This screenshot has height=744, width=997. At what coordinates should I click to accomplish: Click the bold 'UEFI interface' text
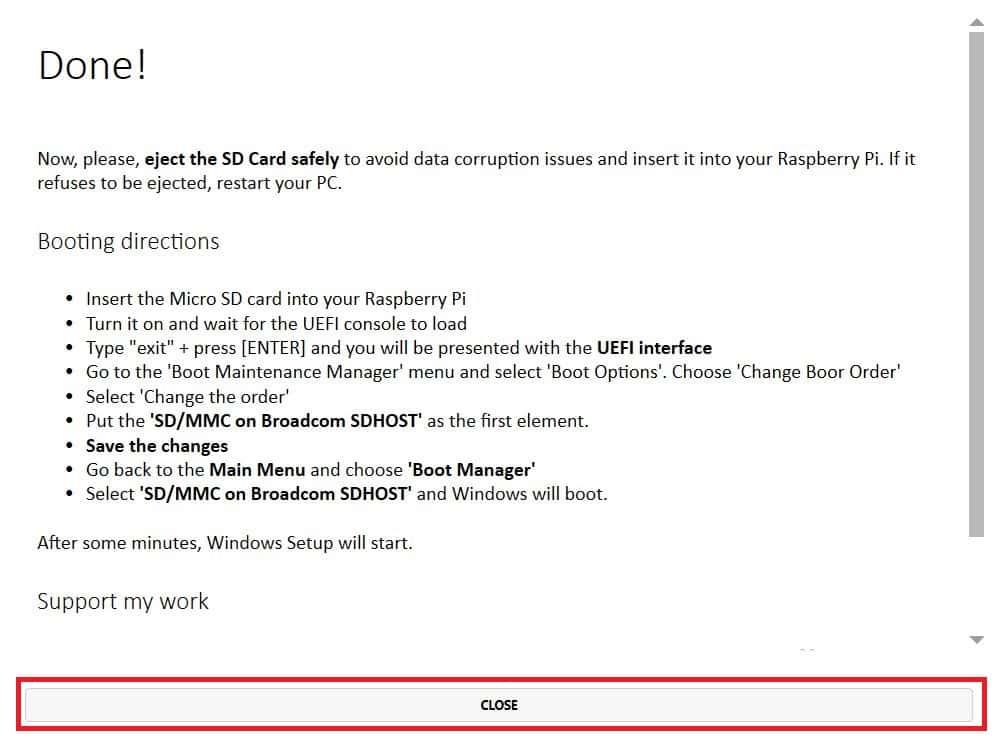pos(654,348)
